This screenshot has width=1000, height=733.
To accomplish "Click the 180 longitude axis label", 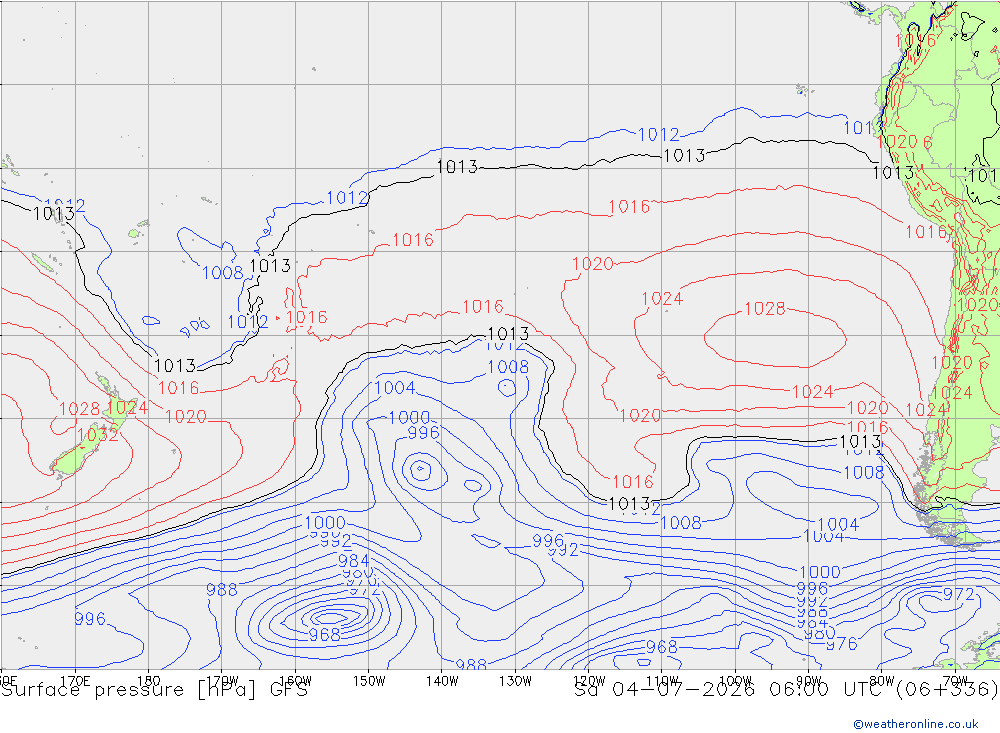I will pyautogui.click(x=149, y=680).
